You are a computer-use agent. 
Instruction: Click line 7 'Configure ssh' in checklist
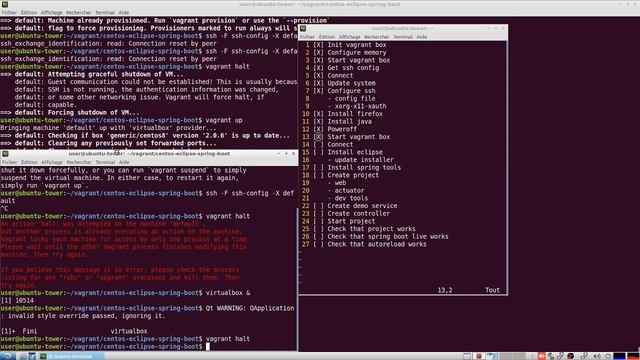pos(351,91)
